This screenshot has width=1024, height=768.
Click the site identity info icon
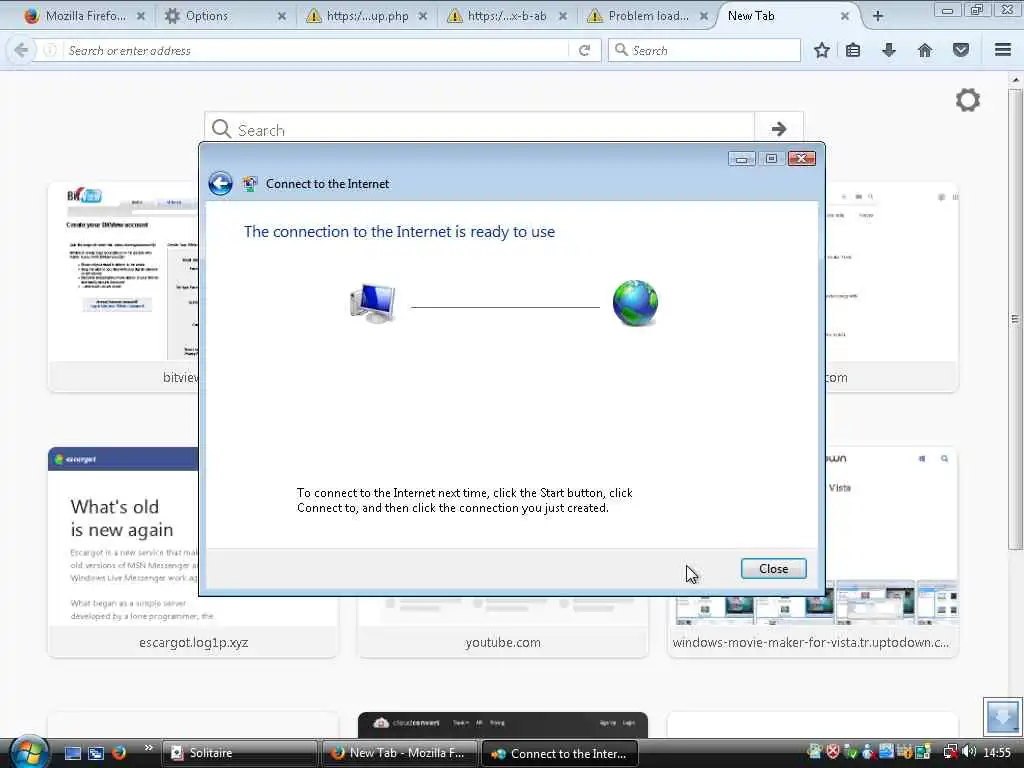tap(50, 50)
